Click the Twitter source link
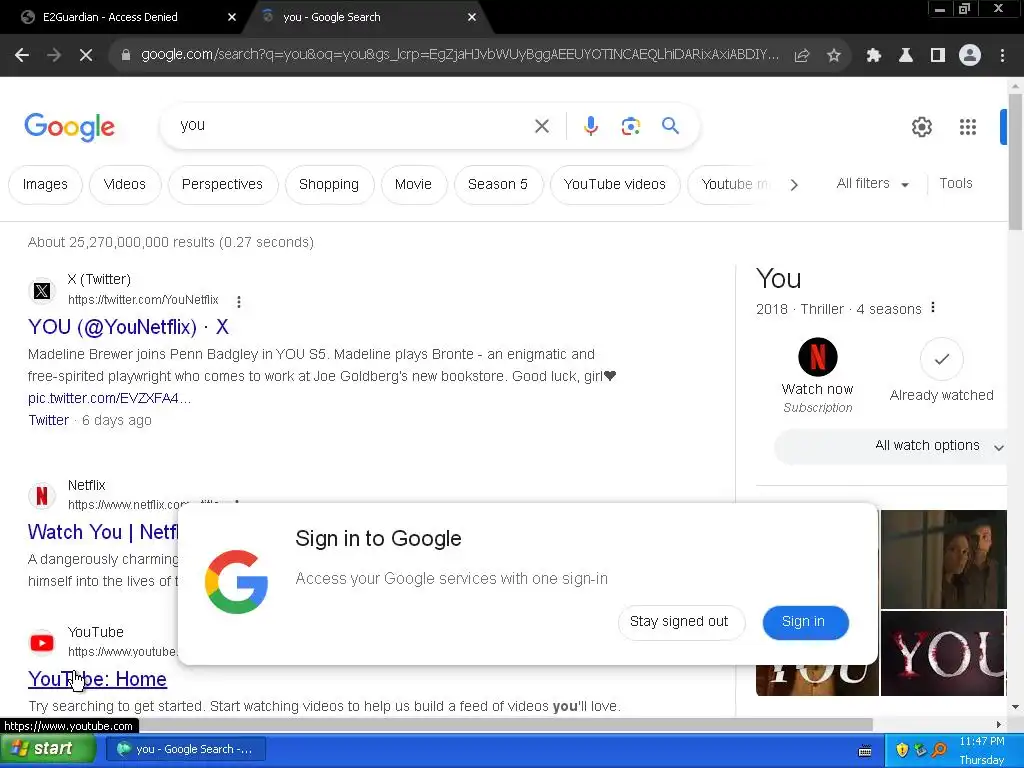This screenshot has height=768, width=1024. click(x=48, y=421)
